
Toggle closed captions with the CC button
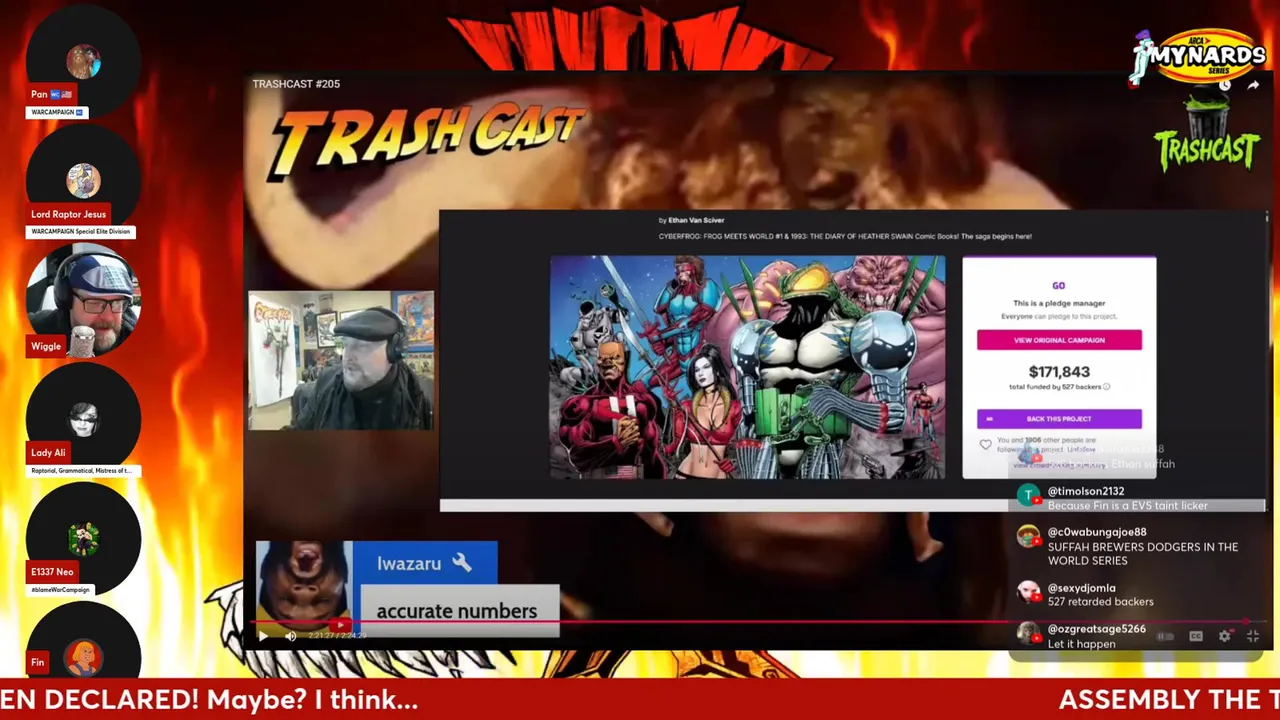click(1196, 636)
